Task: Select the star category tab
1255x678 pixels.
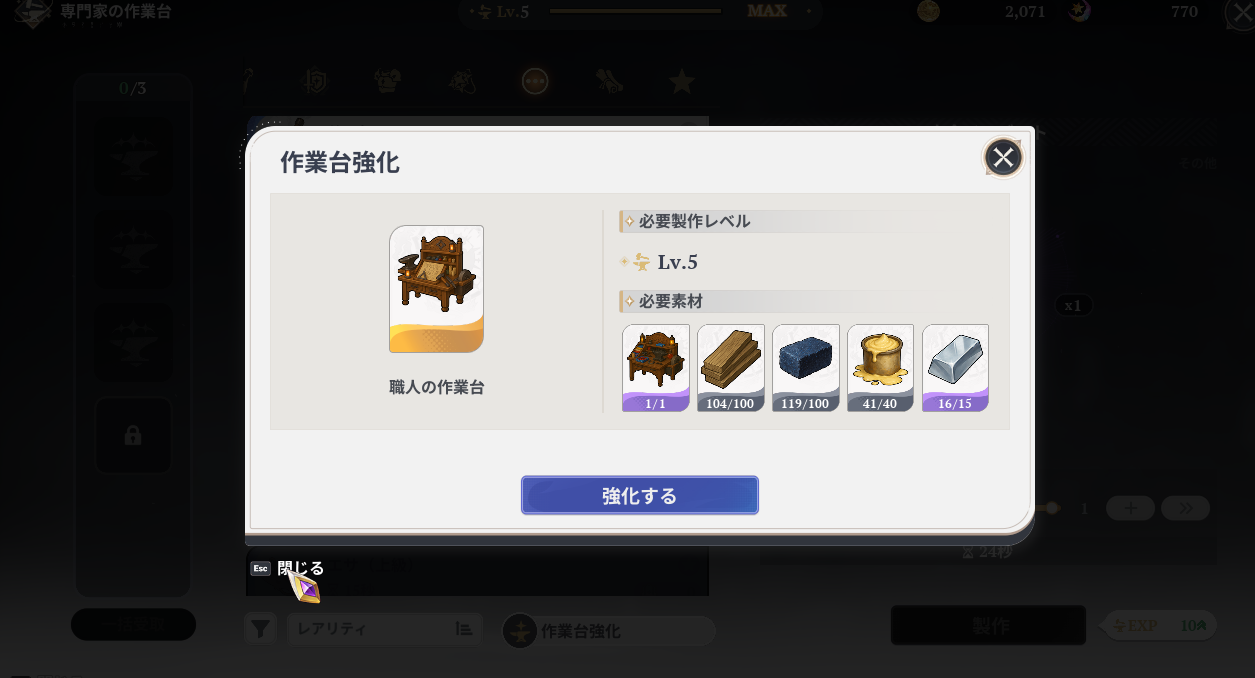Action: point(682,81)
